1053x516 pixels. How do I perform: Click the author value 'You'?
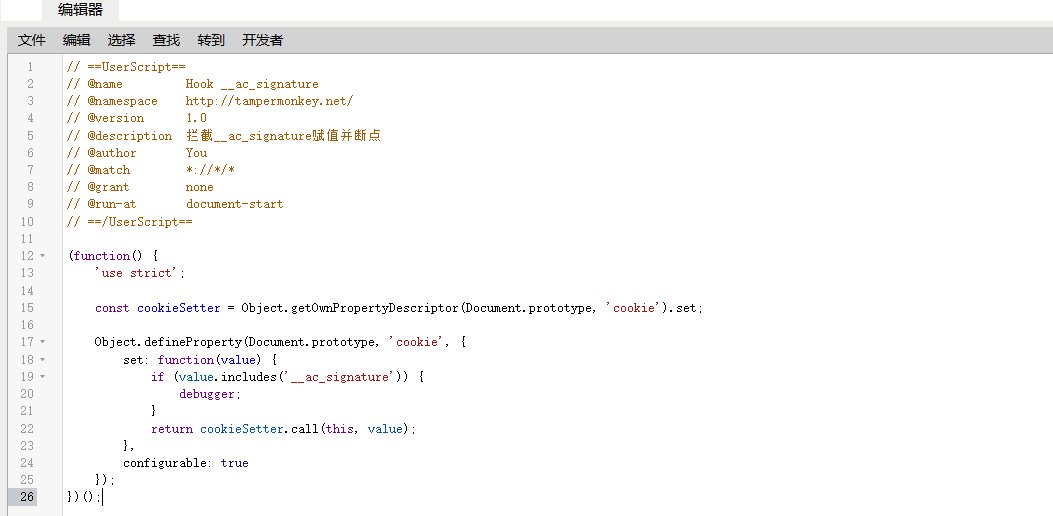point(196,153)
